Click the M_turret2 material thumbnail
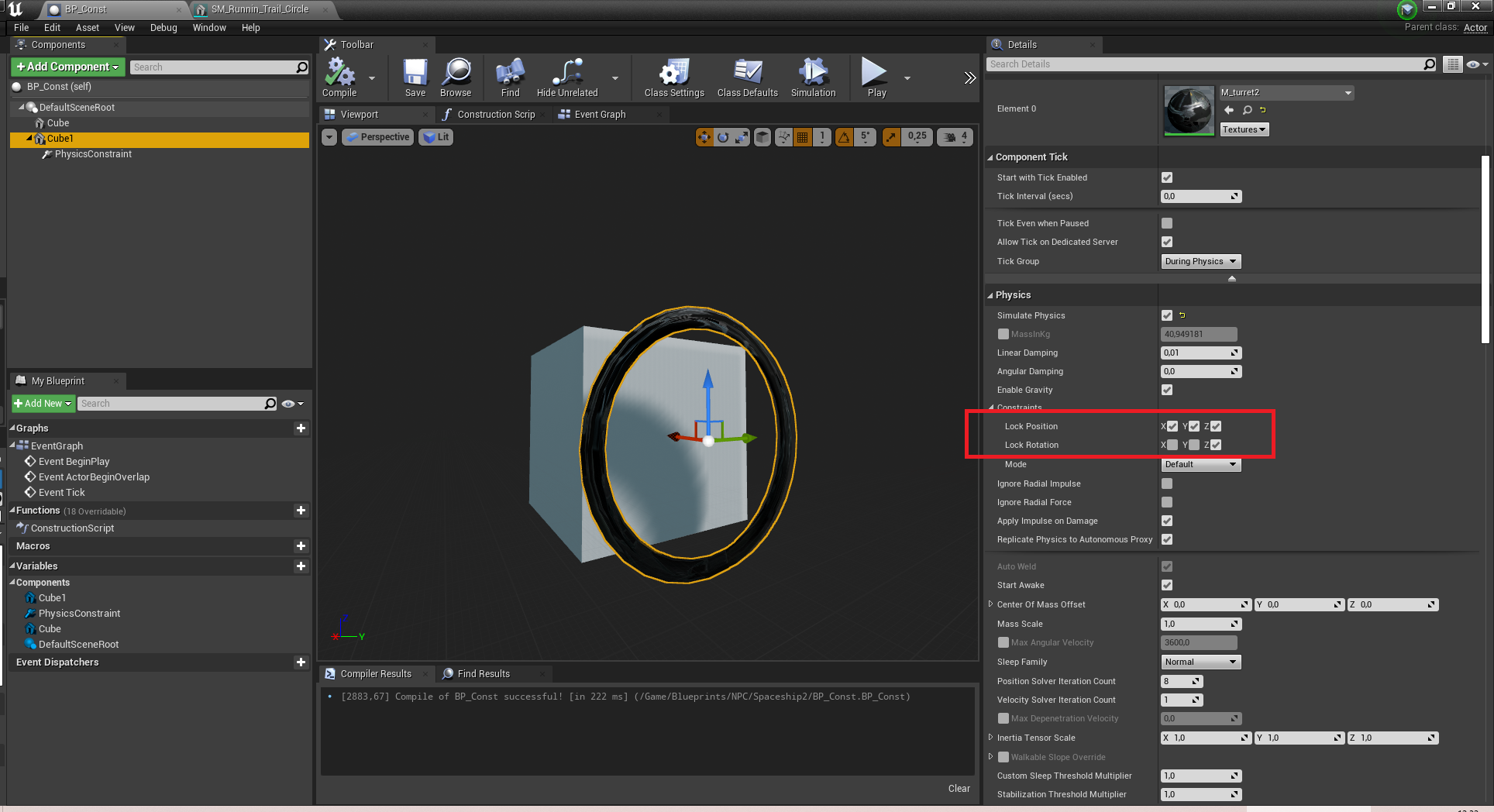This screenshot has height=812, width=1494. (1189, 110)
